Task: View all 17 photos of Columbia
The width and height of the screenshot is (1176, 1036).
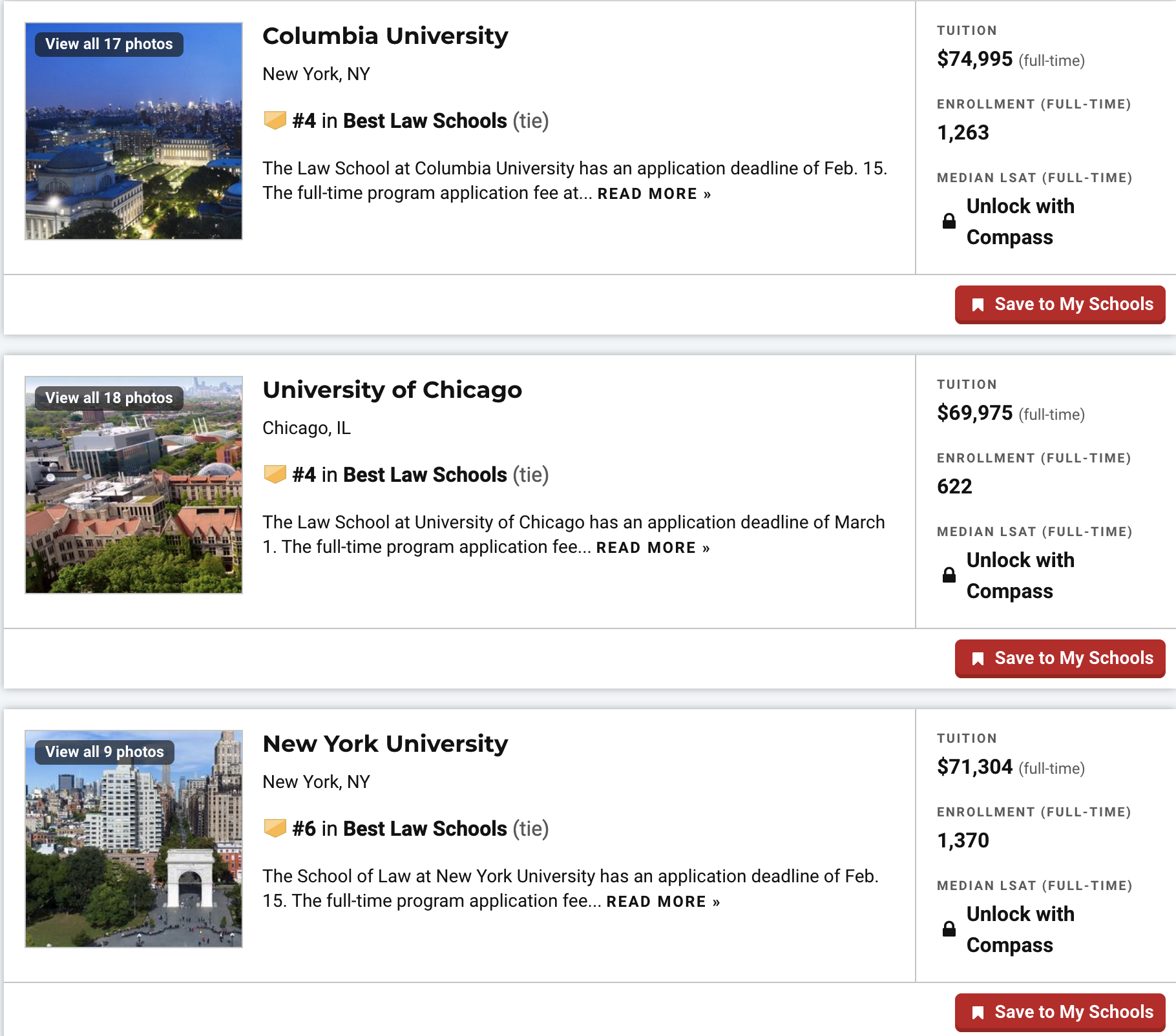Action: pyautogui.click(x=109, y=44)
